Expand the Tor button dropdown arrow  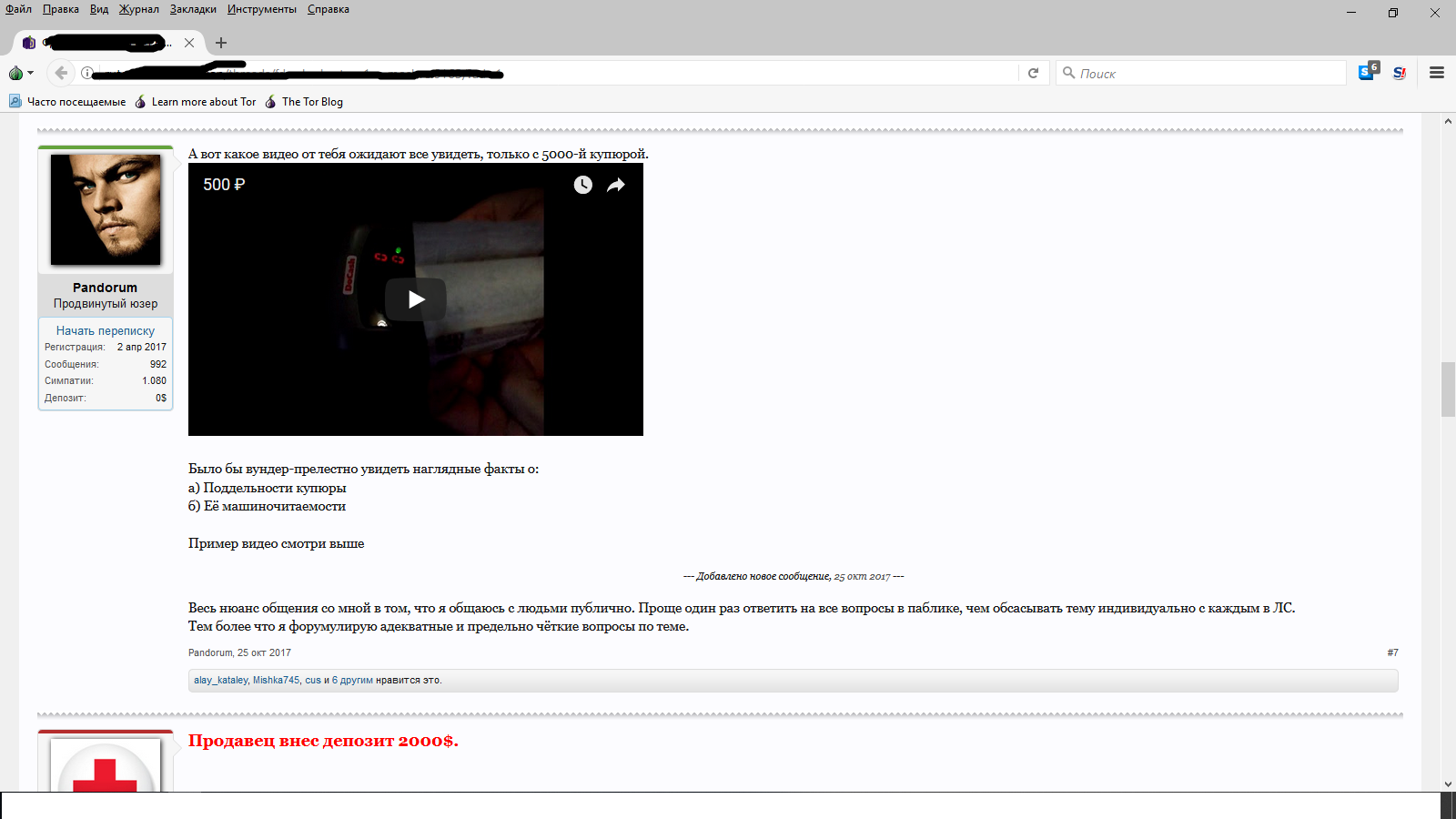pos(31,73)
